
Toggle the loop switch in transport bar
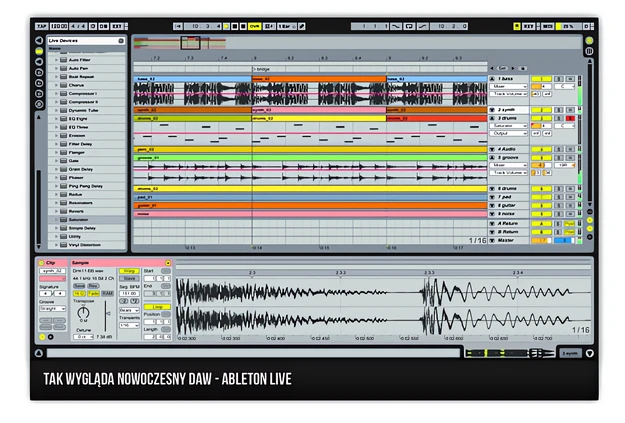pos(409,26)
